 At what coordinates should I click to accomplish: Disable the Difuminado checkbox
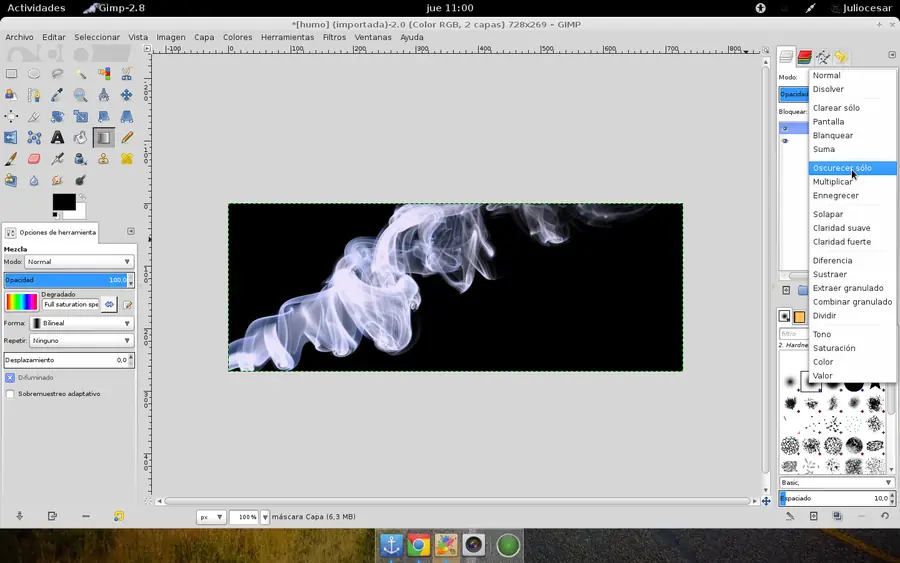10,378
